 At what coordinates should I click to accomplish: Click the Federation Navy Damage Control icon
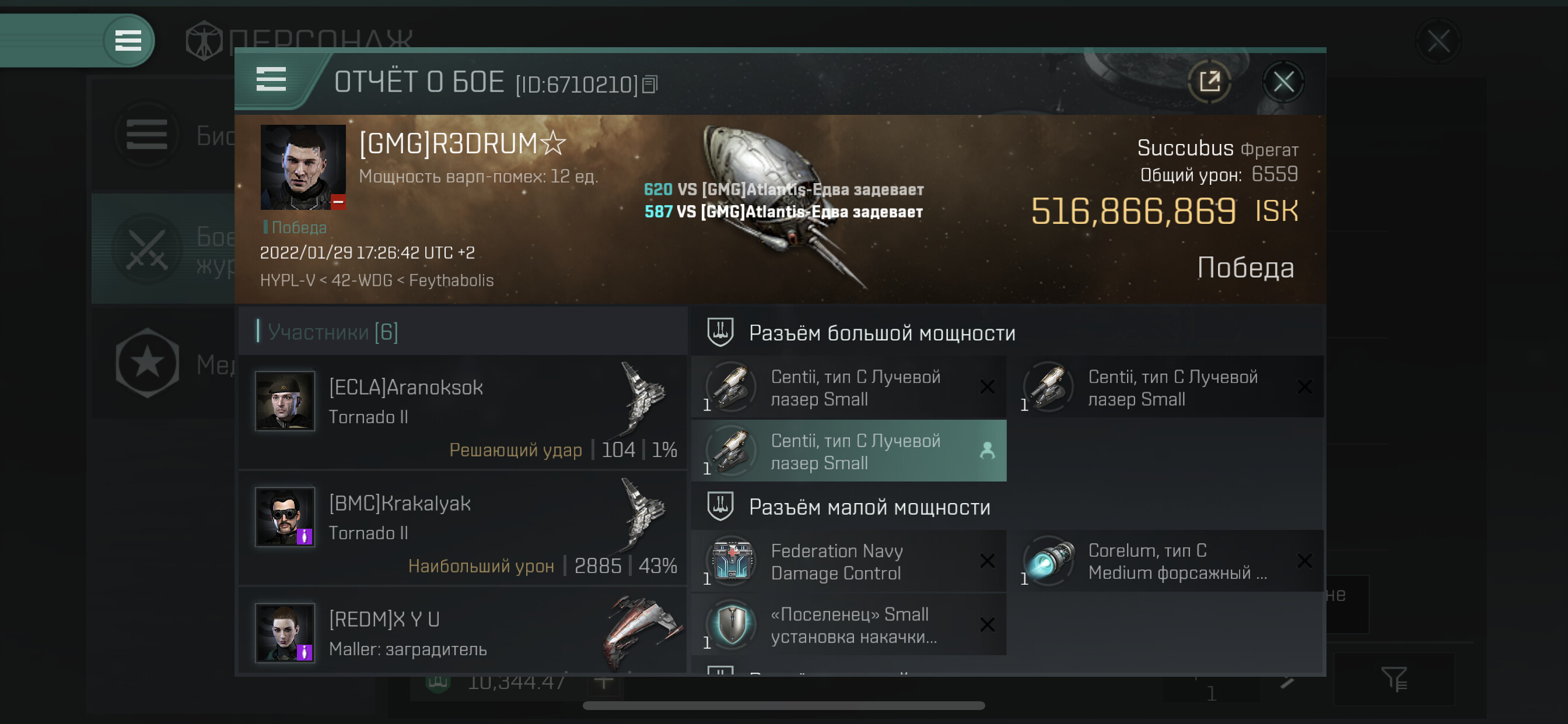tap(731, 560)
